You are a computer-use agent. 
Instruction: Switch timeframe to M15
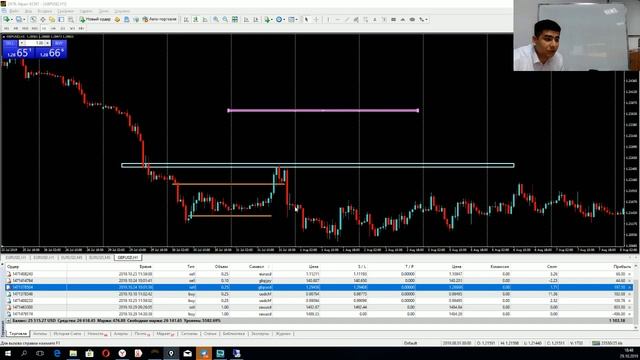pyautogui.click(x=25, y=28)
